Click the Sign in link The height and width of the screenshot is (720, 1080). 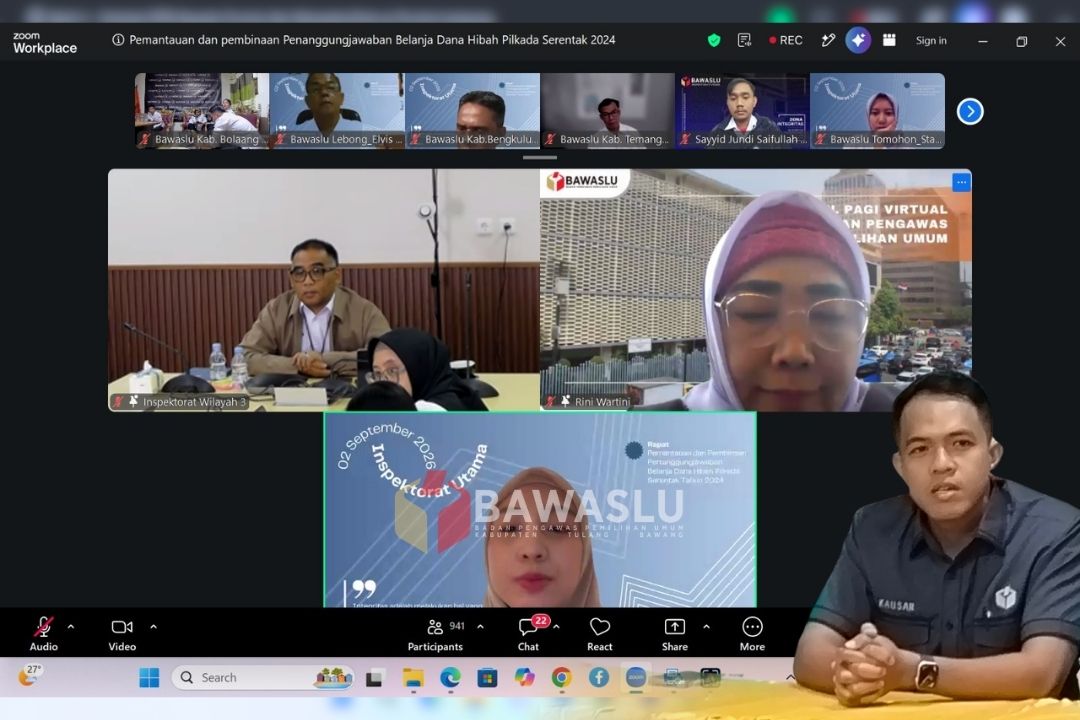(931, 41)
